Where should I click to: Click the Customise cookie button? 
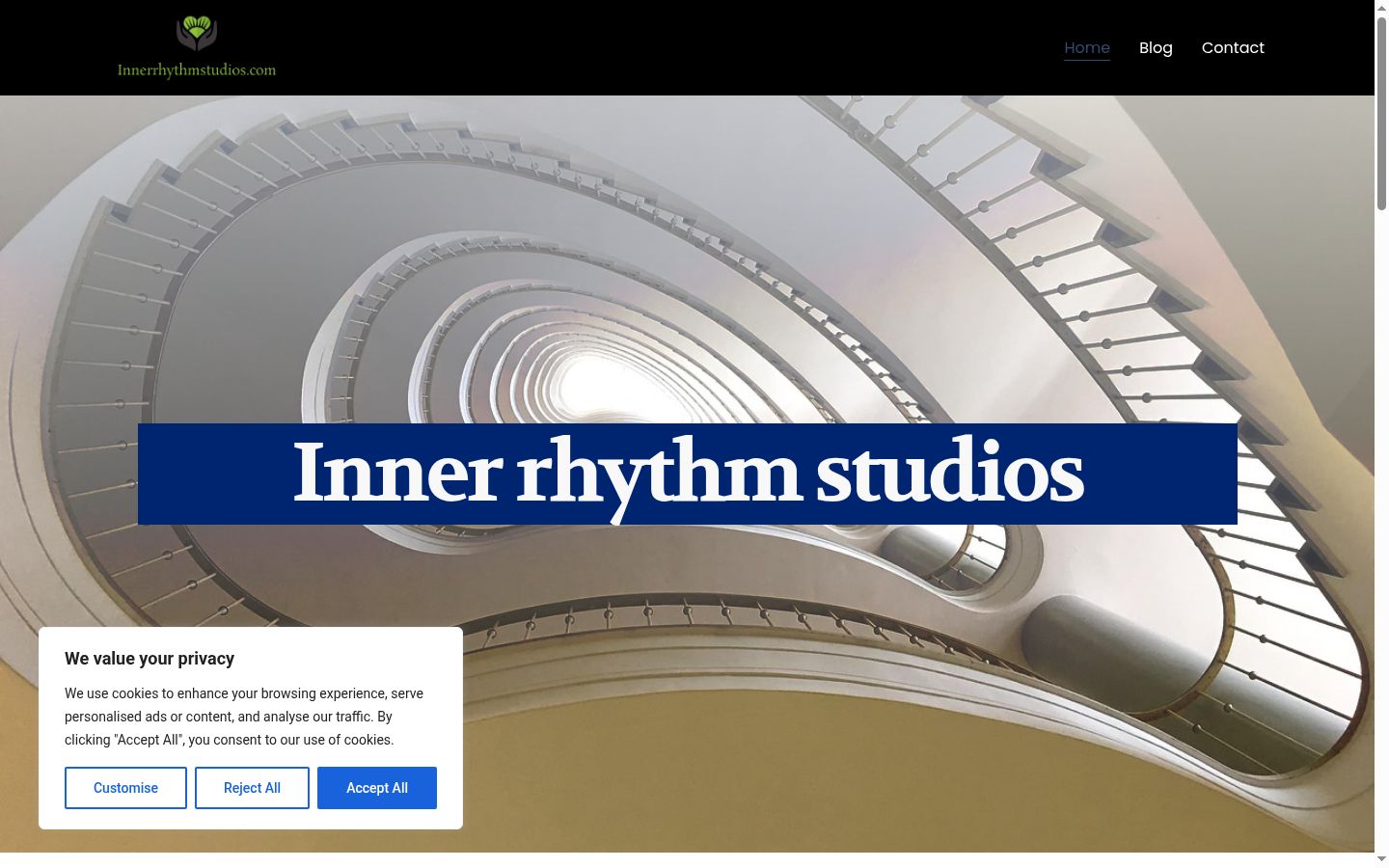(125, 788)
